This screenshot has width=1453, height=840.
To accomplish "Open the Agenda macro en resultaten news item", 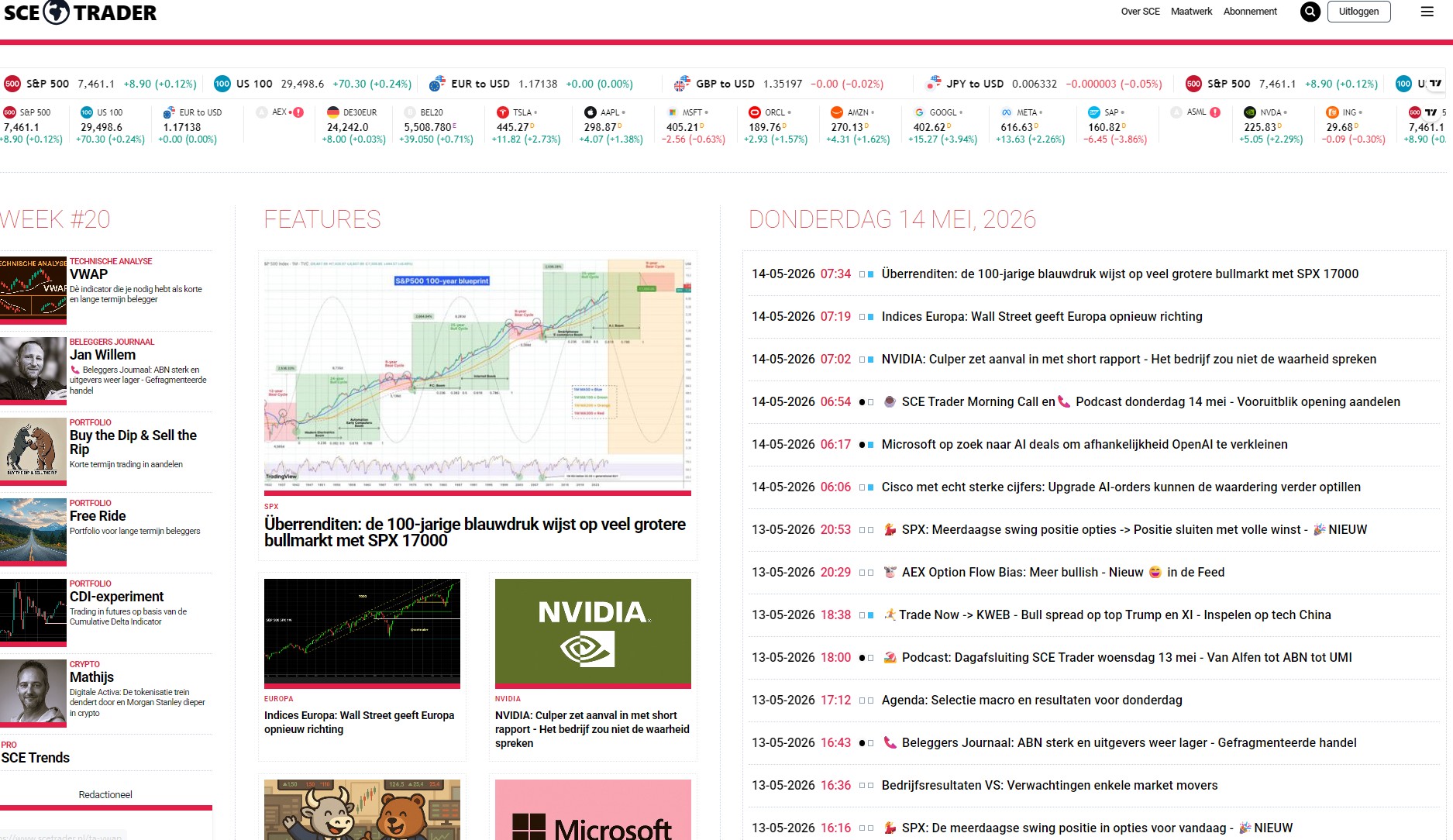I will coord(1031,700).
